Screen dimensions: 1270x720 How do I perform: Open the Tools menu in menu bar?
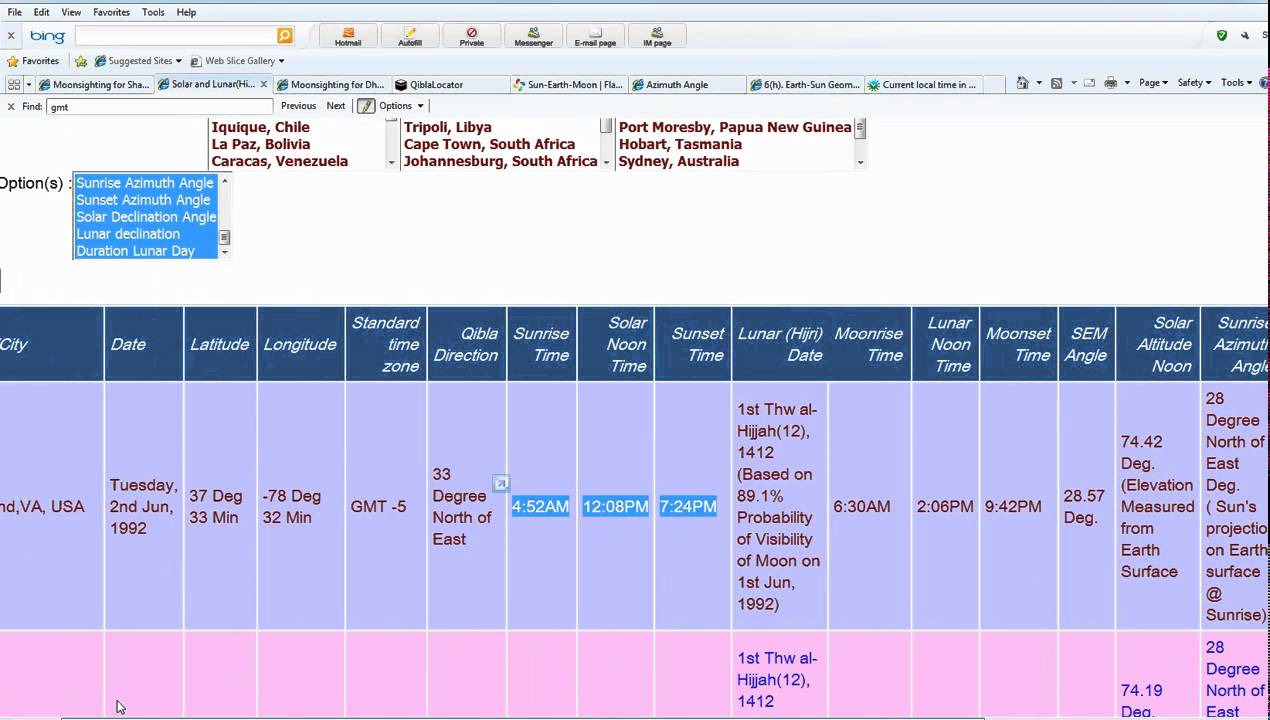pyautogui.click(x=153, y=12)
